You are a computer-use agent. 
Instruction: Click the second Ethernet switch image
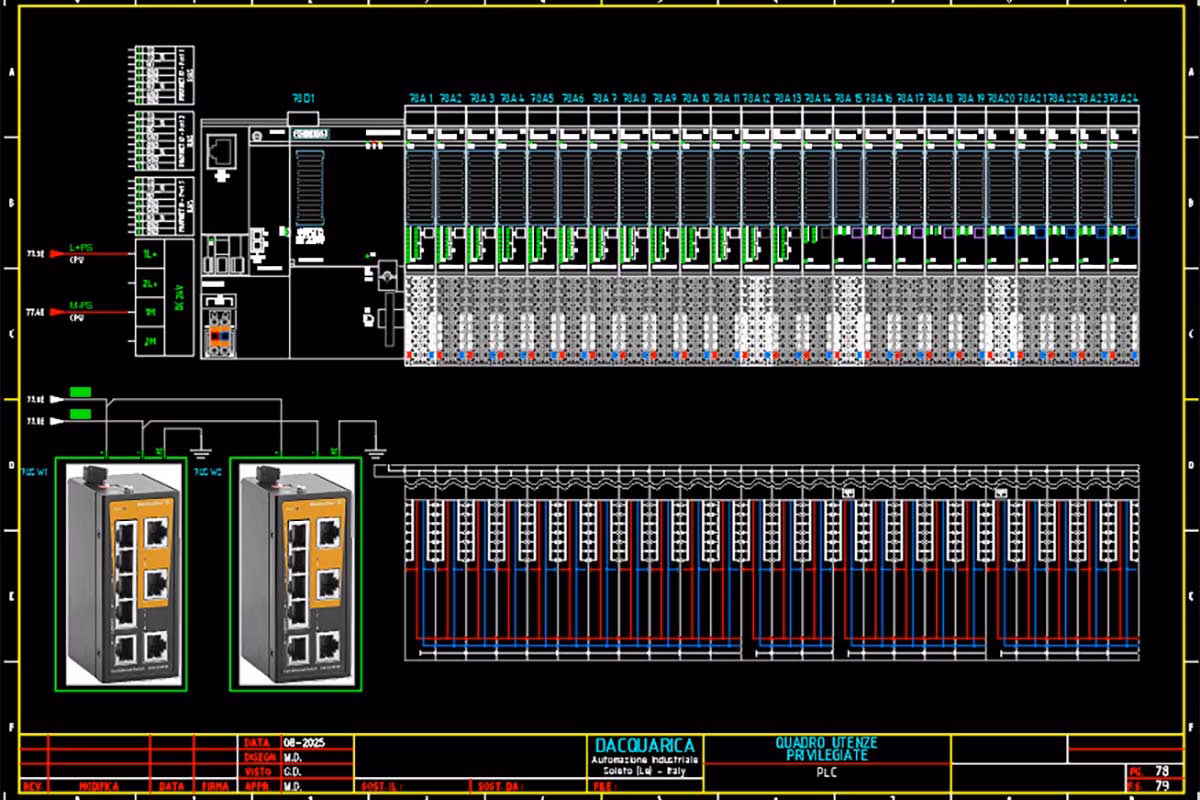(x=295, y=574)
